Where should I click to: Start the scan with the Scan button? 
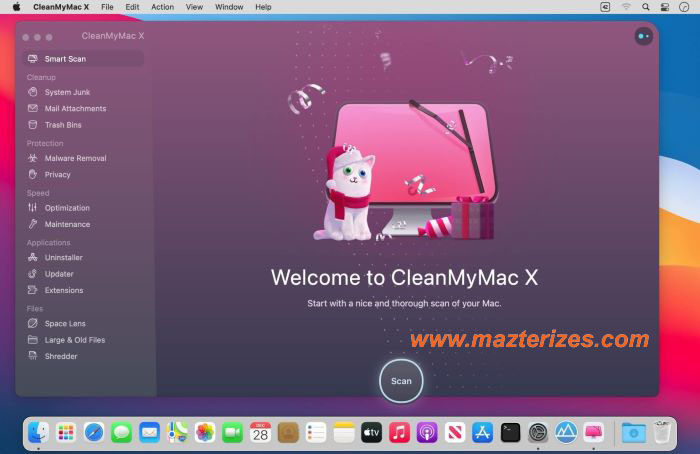click(x=401, y=381)
